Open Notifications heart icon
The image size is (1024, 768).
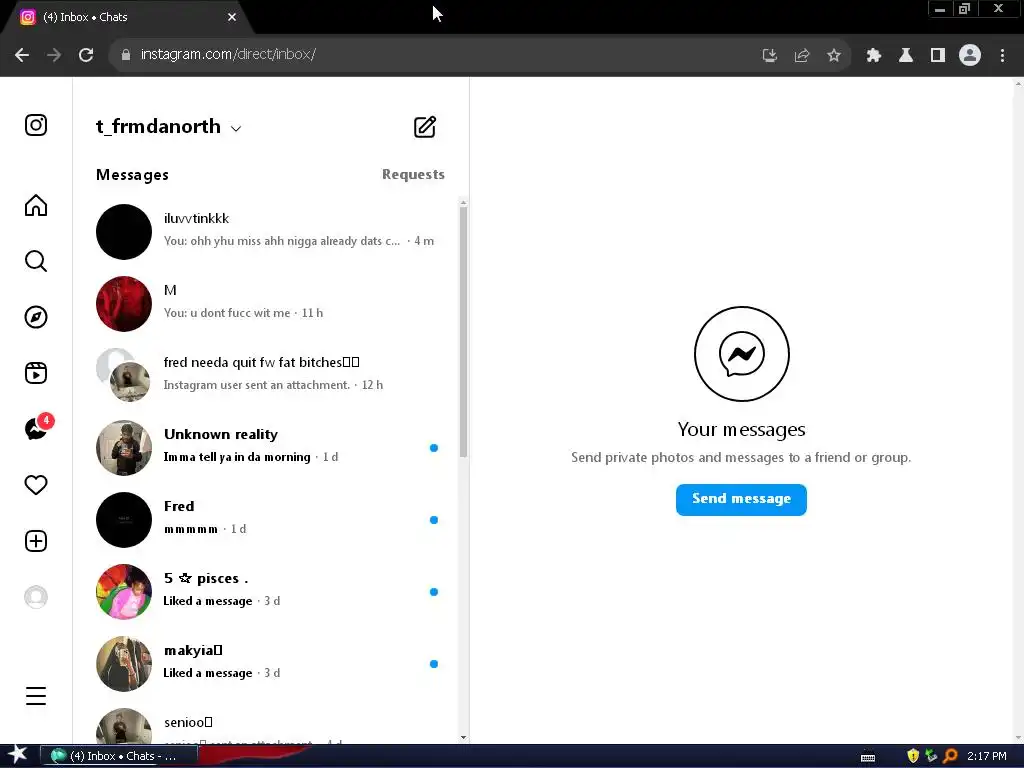pyautogui.click(x=36, y=485)
